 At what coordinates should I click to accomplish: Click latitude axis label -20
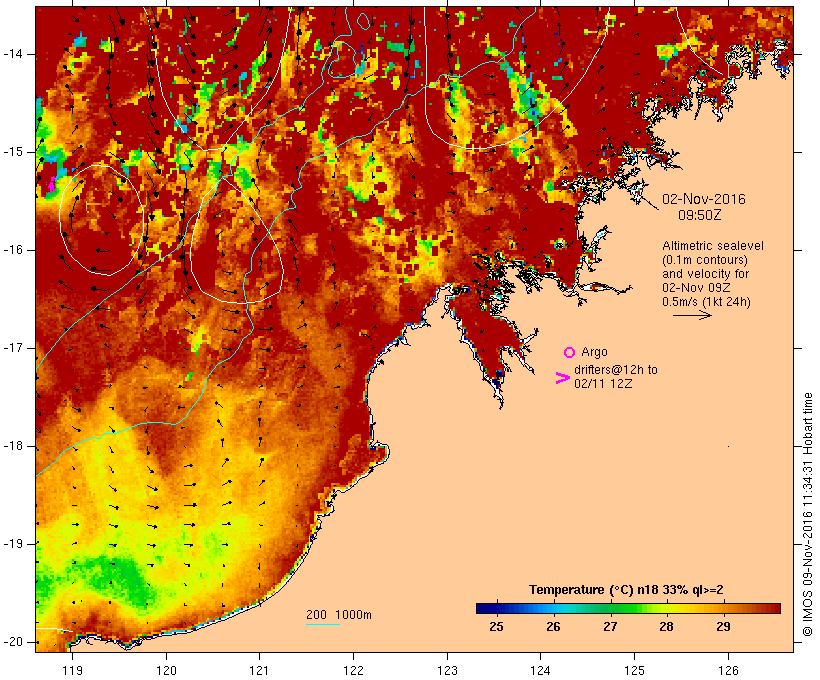(x=13, y=642)
